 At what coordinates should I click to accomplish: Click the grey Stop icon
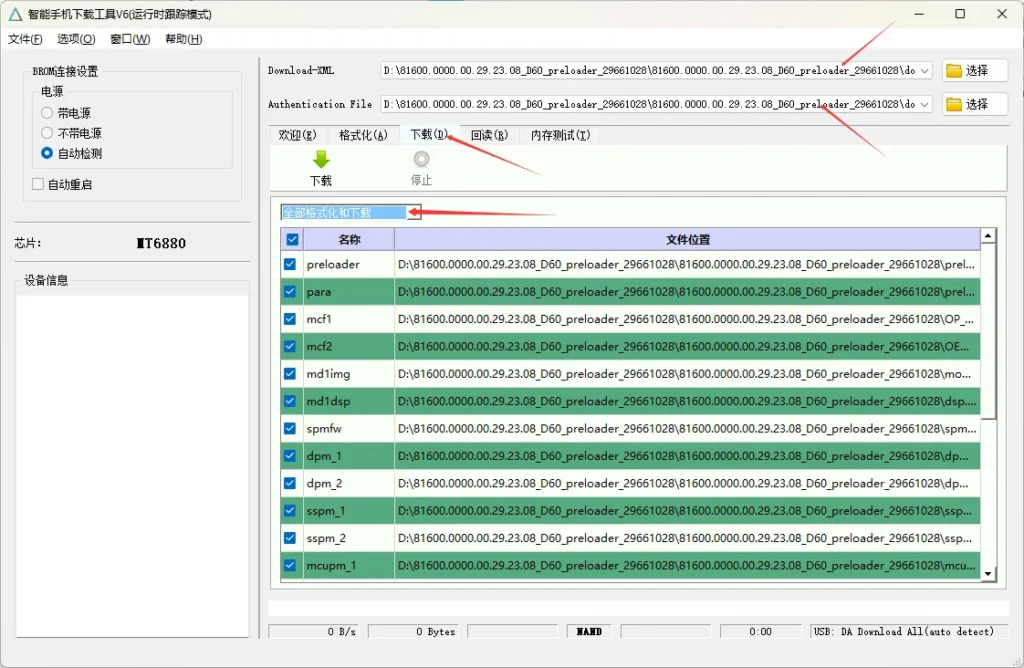pos(421,159)
